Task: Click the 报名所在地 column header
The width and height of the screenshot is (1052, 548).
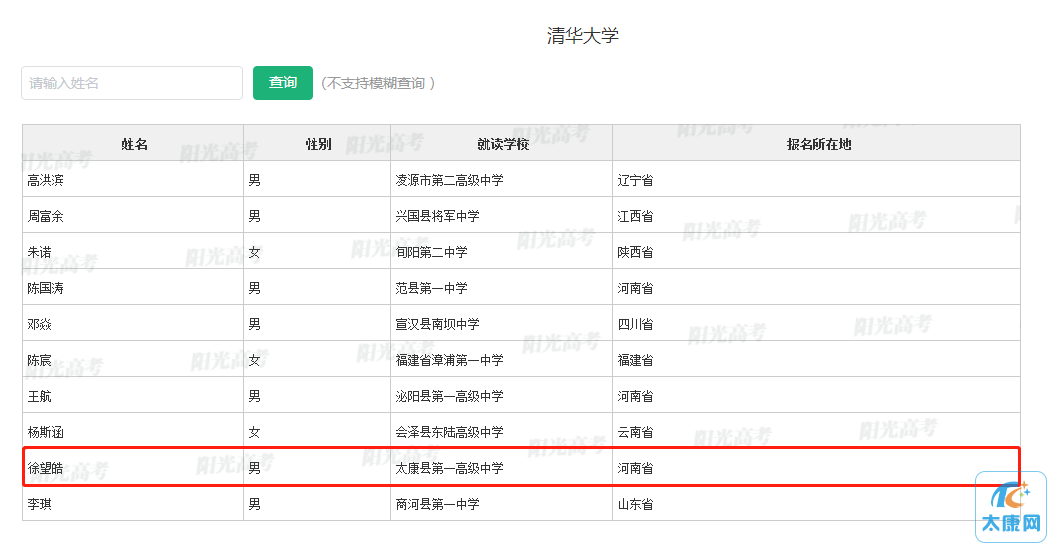Action: [819, 144]
